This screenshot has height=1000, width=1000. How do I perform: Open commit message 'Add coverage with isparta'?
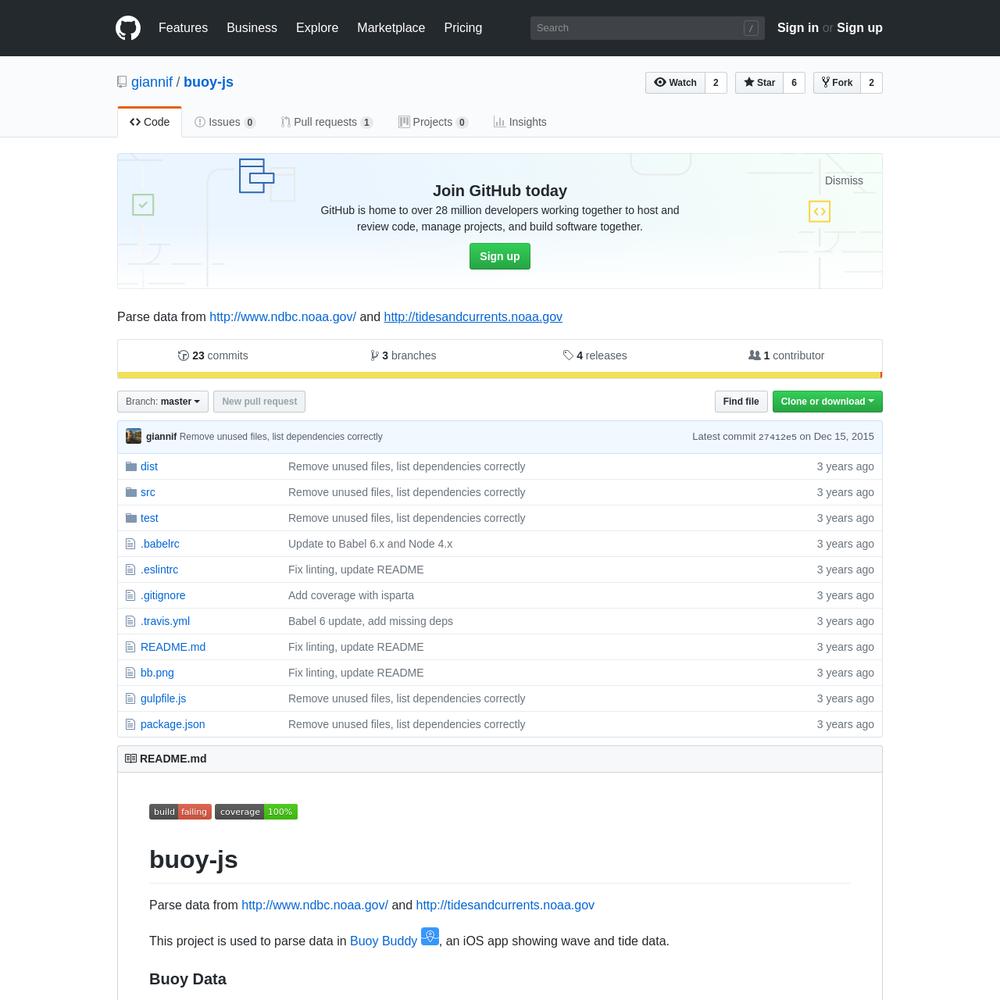pyautogui.click(x=351, y=595)
